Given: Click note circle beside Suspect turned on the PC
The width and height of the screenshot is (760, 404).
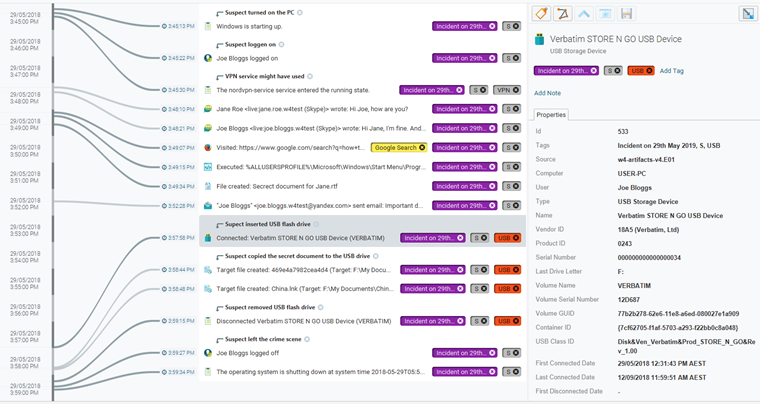Looking at the screenshot, I should click(300, 13).
